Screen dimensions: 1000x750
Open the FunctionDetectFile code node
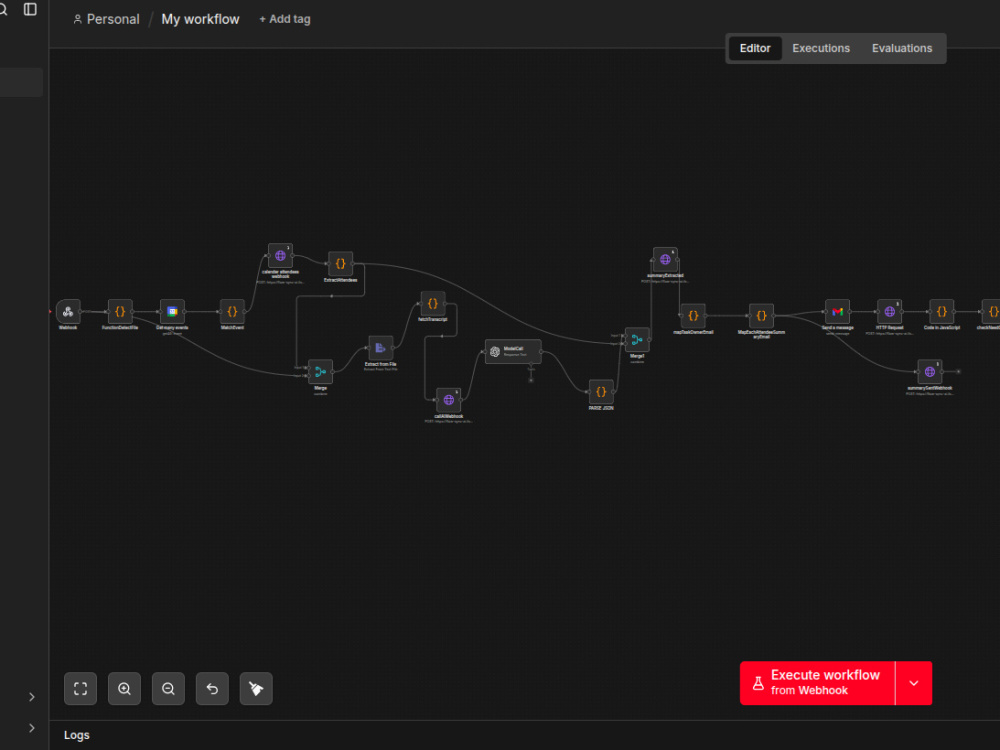[x=120, y=312]
